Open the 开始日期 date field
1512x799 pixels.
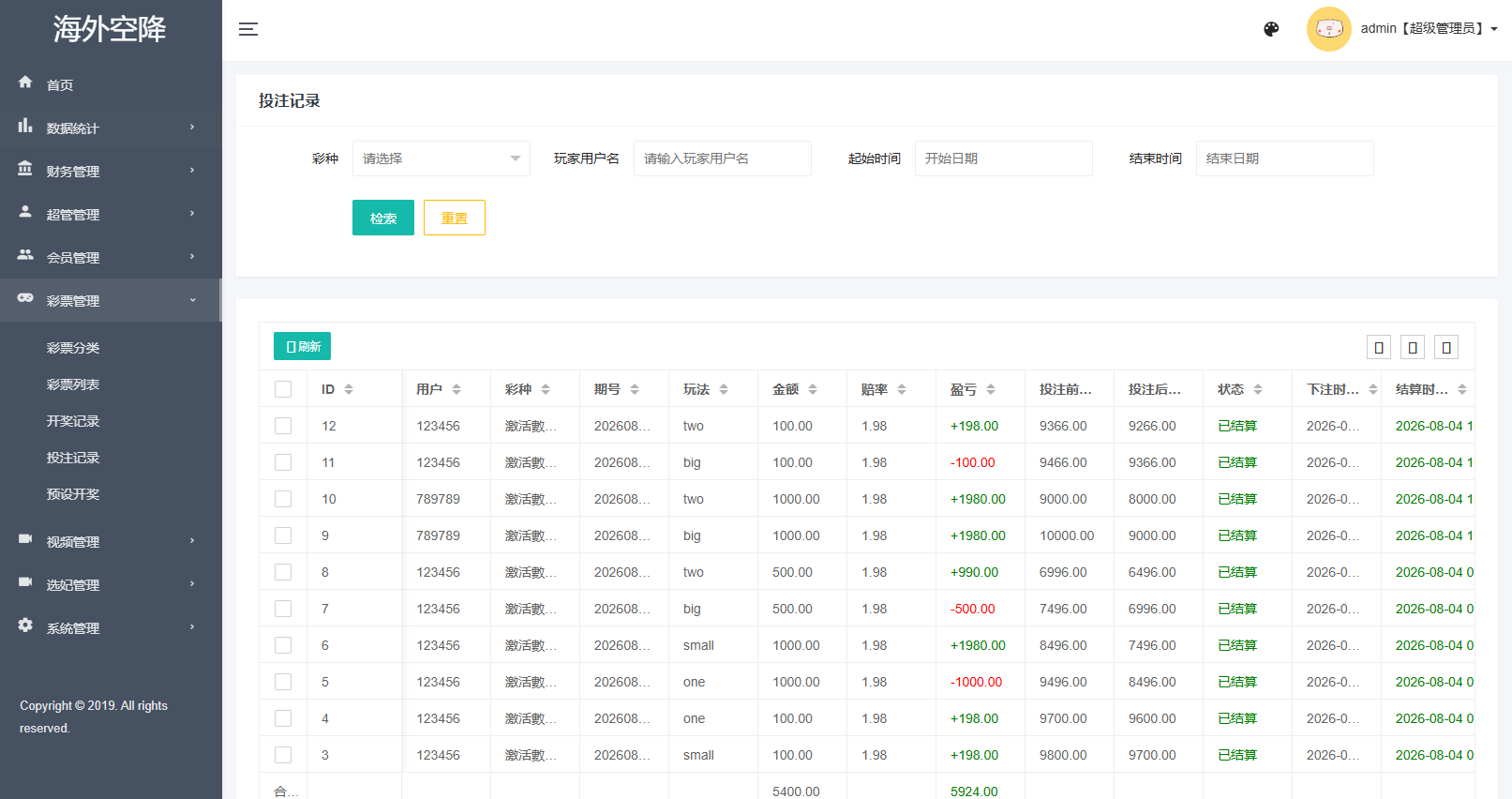click(x=1004, y=158)
